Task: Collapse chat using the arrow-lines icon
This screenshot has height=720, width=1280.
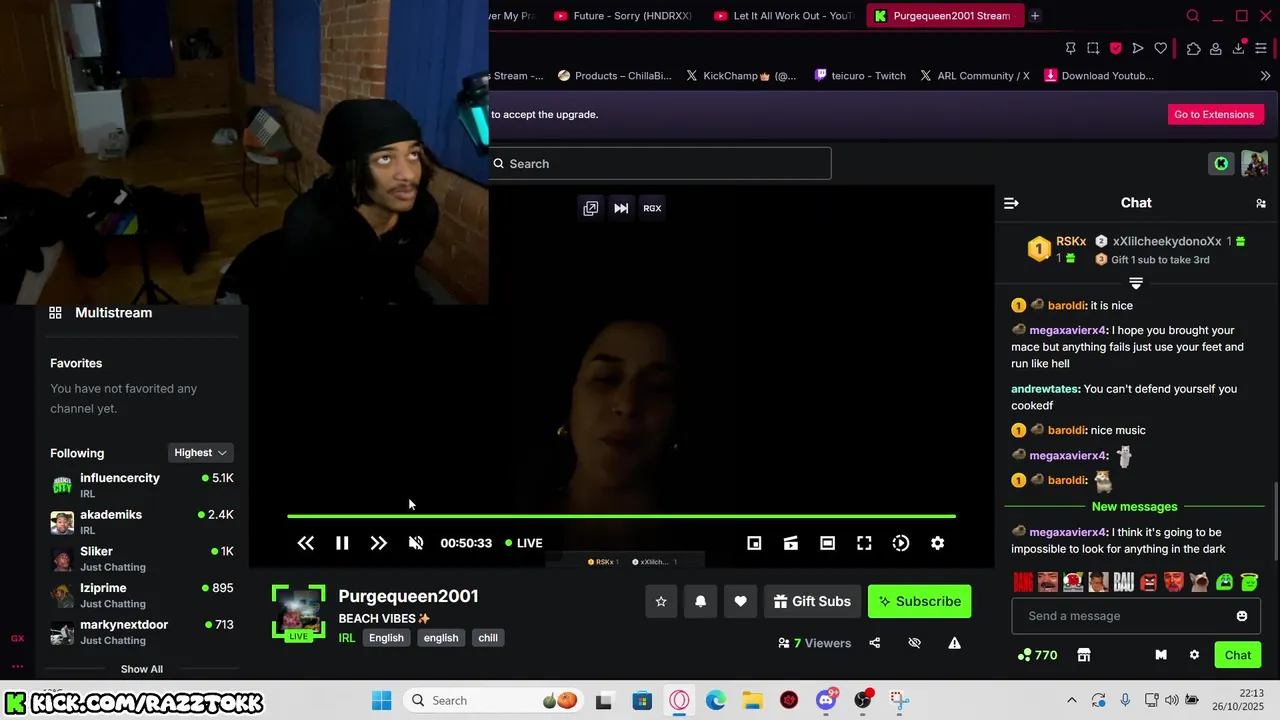Action: tap(1011, 203)
